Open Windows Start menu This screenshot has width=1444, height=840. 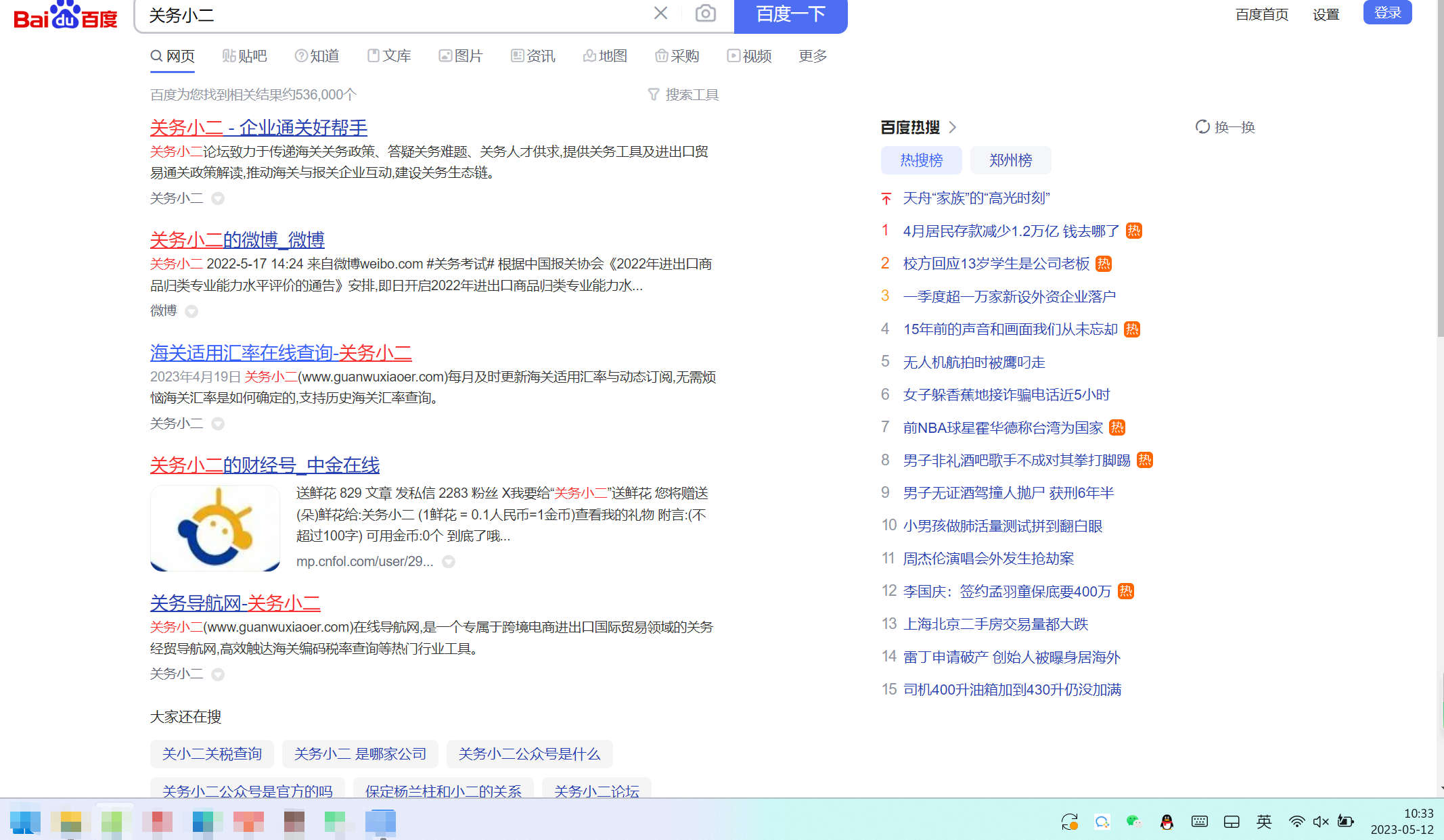[x=25, y=821]
